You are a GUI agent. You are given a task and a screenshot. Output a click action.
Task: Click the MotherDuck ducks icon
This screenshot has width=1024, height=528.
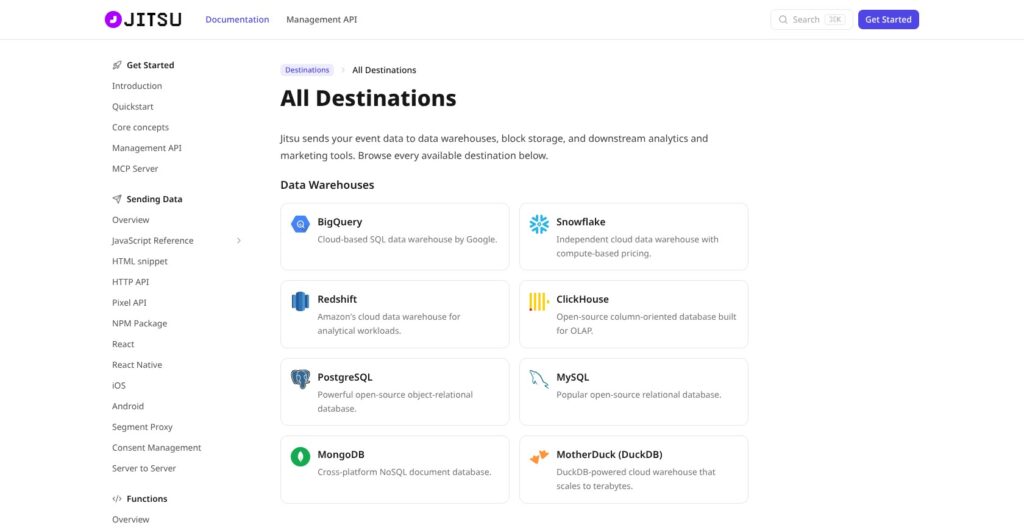[x=539, y=456]
